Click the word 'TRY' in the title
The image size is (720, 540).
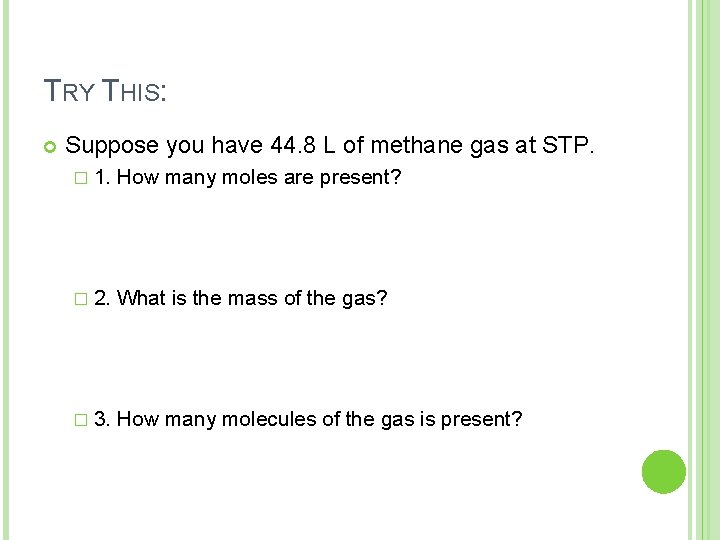[69, 90]
